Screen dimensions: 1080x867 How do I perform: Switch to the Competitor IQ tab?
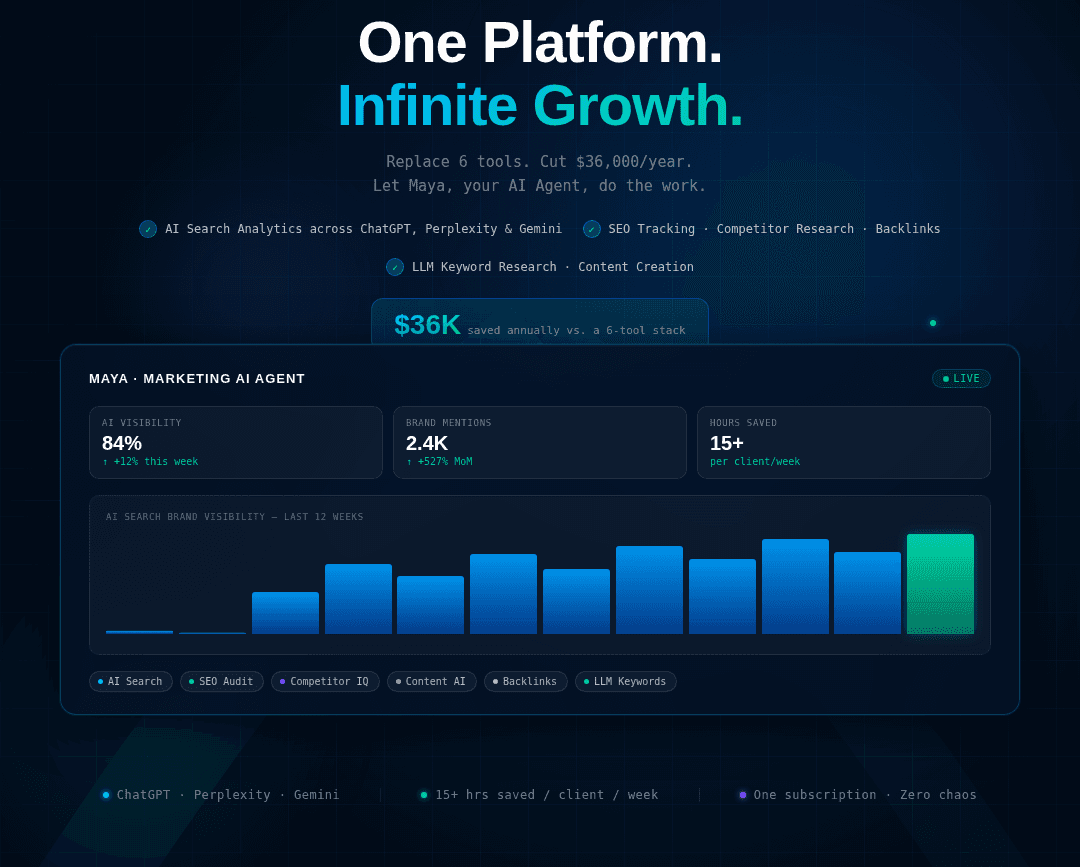(x=325, y=681)
